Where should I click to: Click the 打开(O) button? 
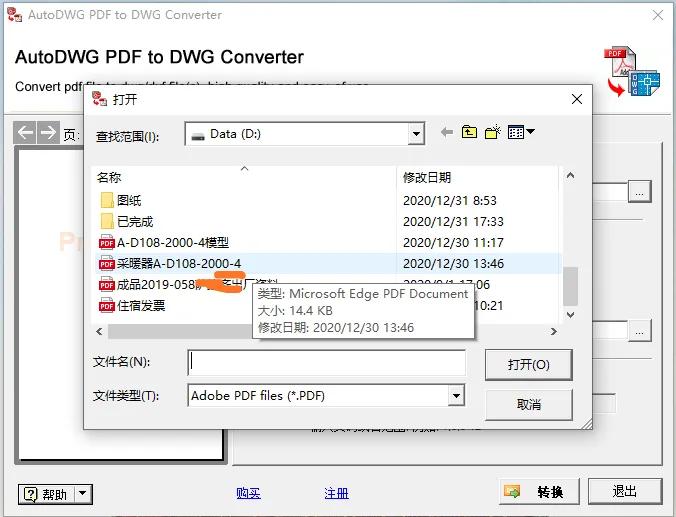click(x=529, y=365)
